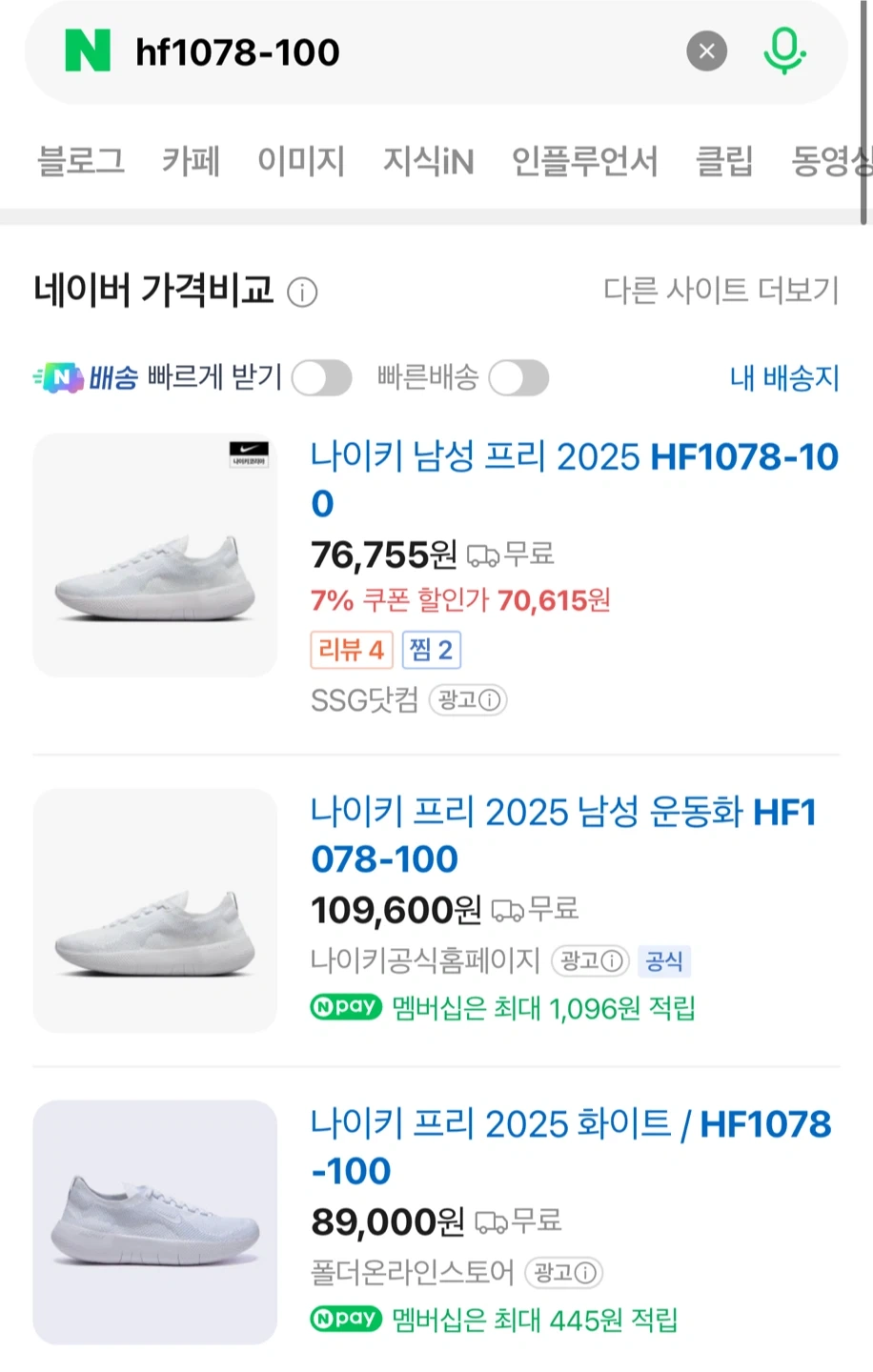Screen dimensions: 873x1372
Task: Clear the search text with X icon
Action: pos(706,51)
